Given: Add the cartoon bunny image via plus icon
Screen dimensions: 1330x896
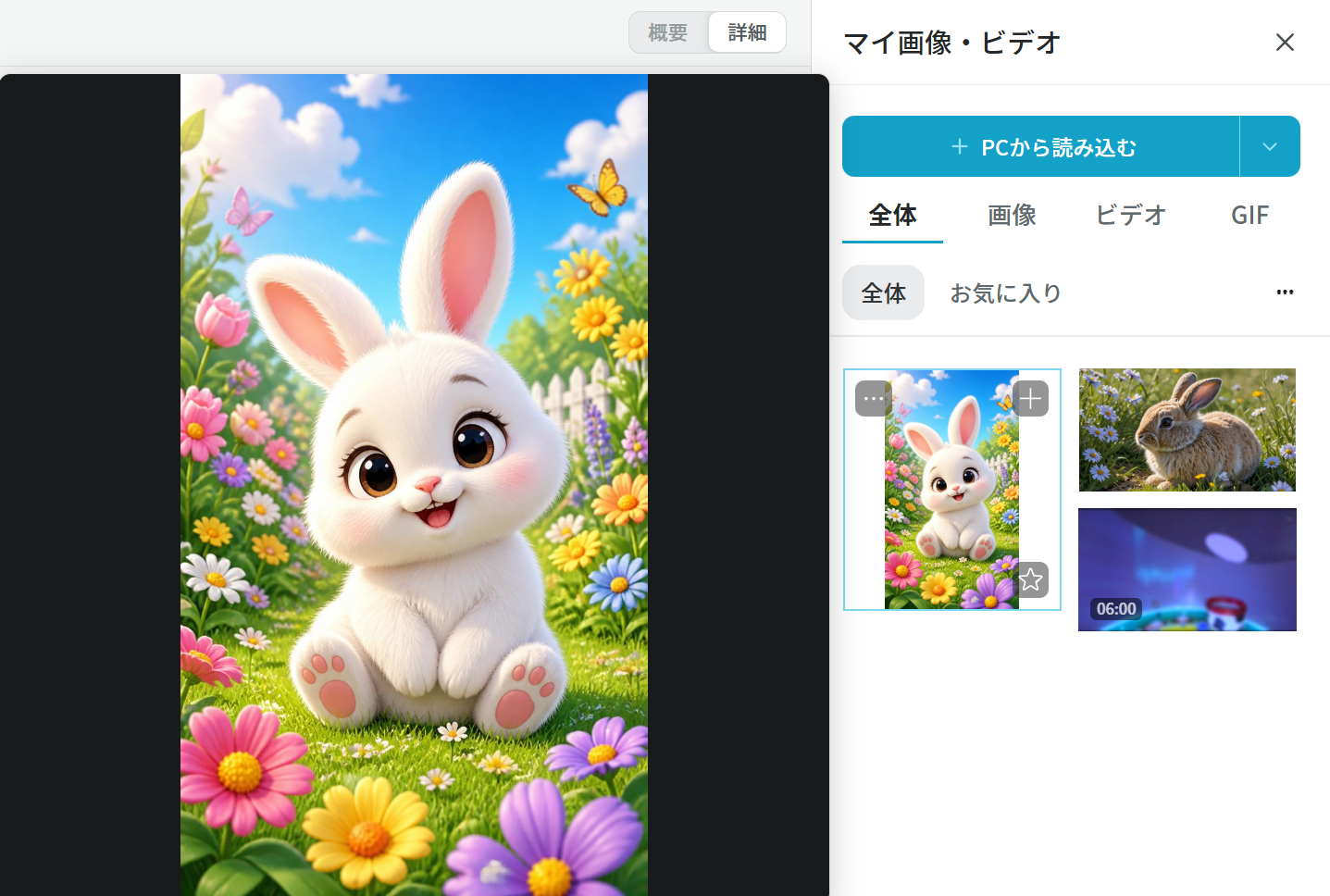Looking at the screenshot, I should (x=1031, y=399).
